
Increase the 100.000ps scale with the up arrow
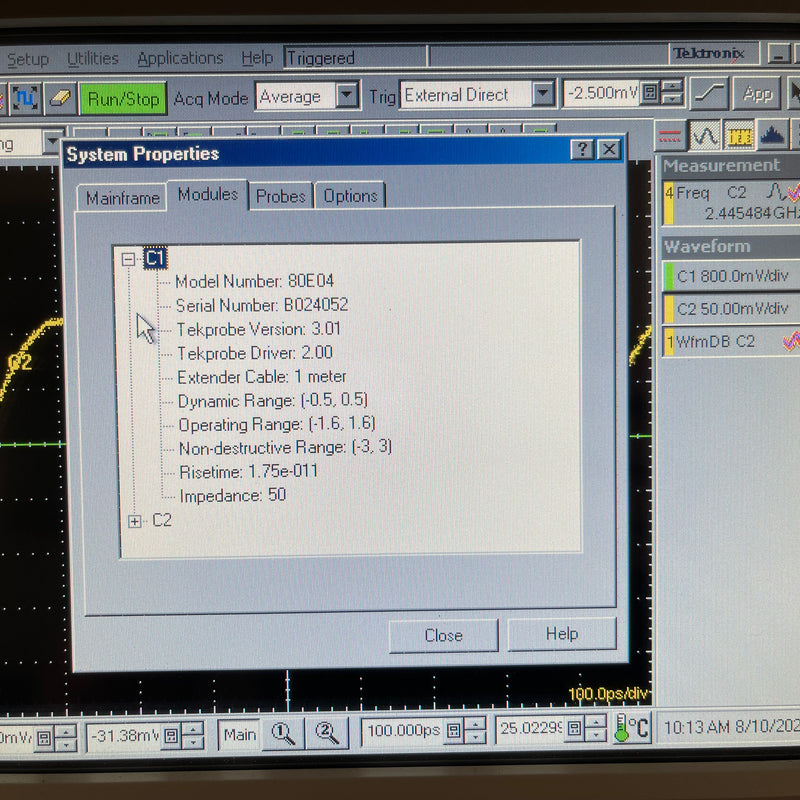pyautogui.click(x=476, y=724)
